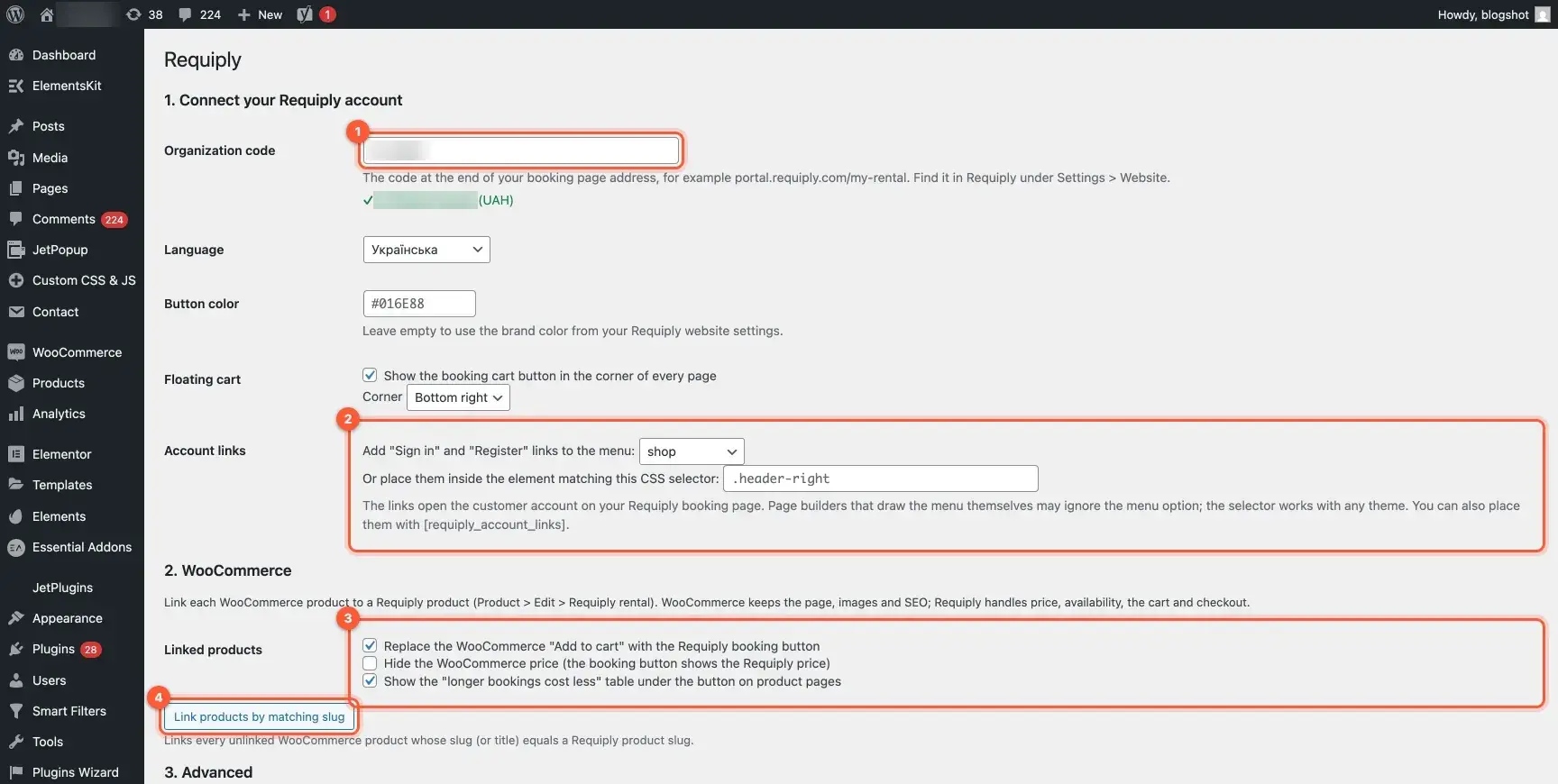Open the Appearance menu item

pos(68,618)
